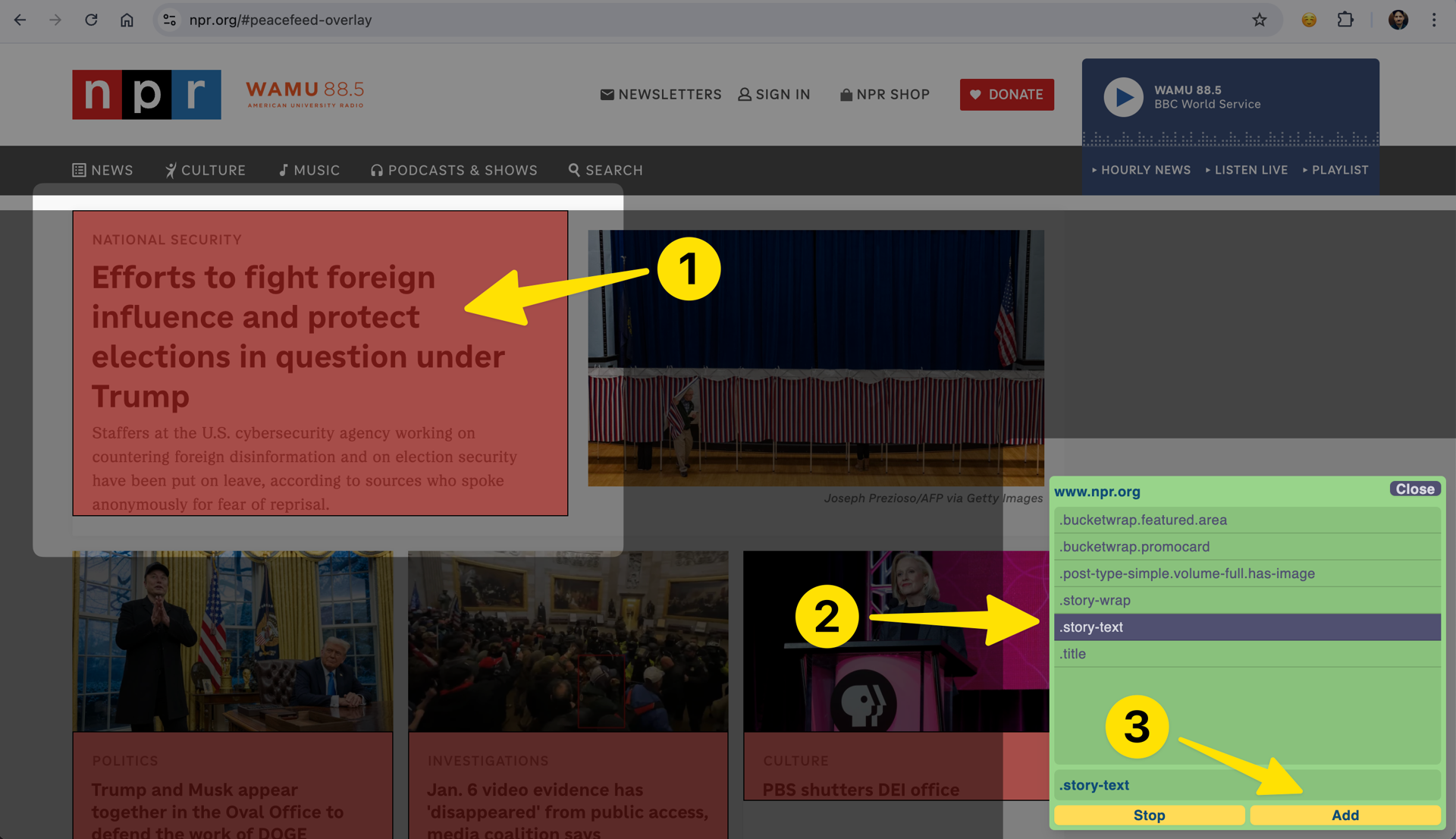This screenshot has height=839, width=1456.
Task: Open the Chrome profile avatar
Action: [x=1398, y=20]
